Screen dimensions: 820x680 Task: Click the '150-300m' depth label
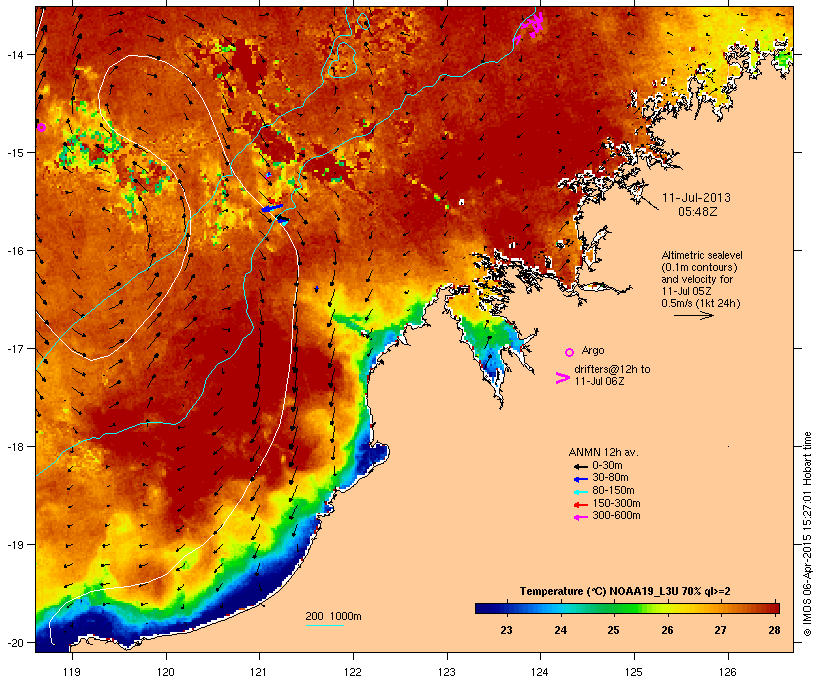[616, 503]
